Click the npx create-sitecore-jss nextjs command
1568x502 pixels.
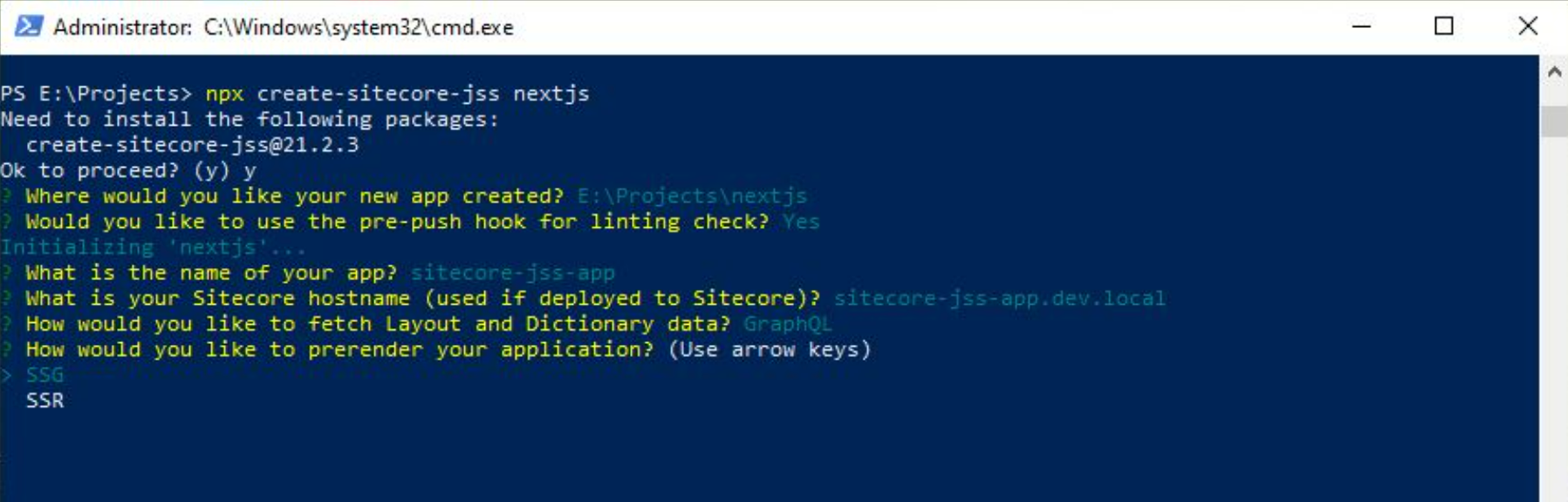click(x=397, y=93)
